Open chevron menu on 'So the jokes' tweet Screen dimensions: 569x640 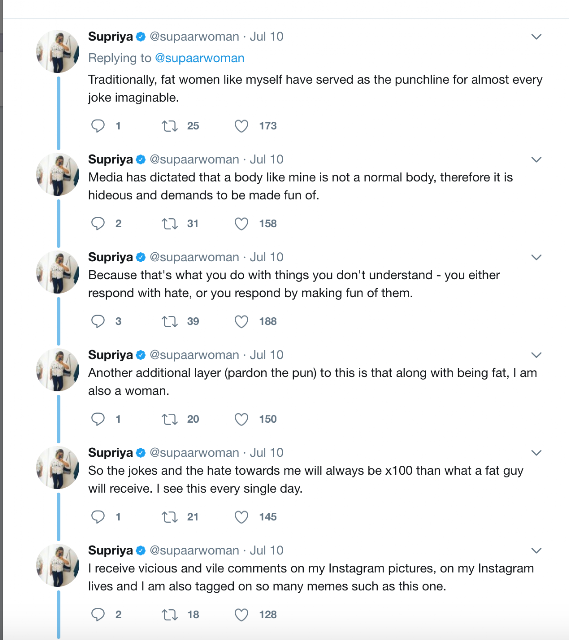tap(536, 453)
